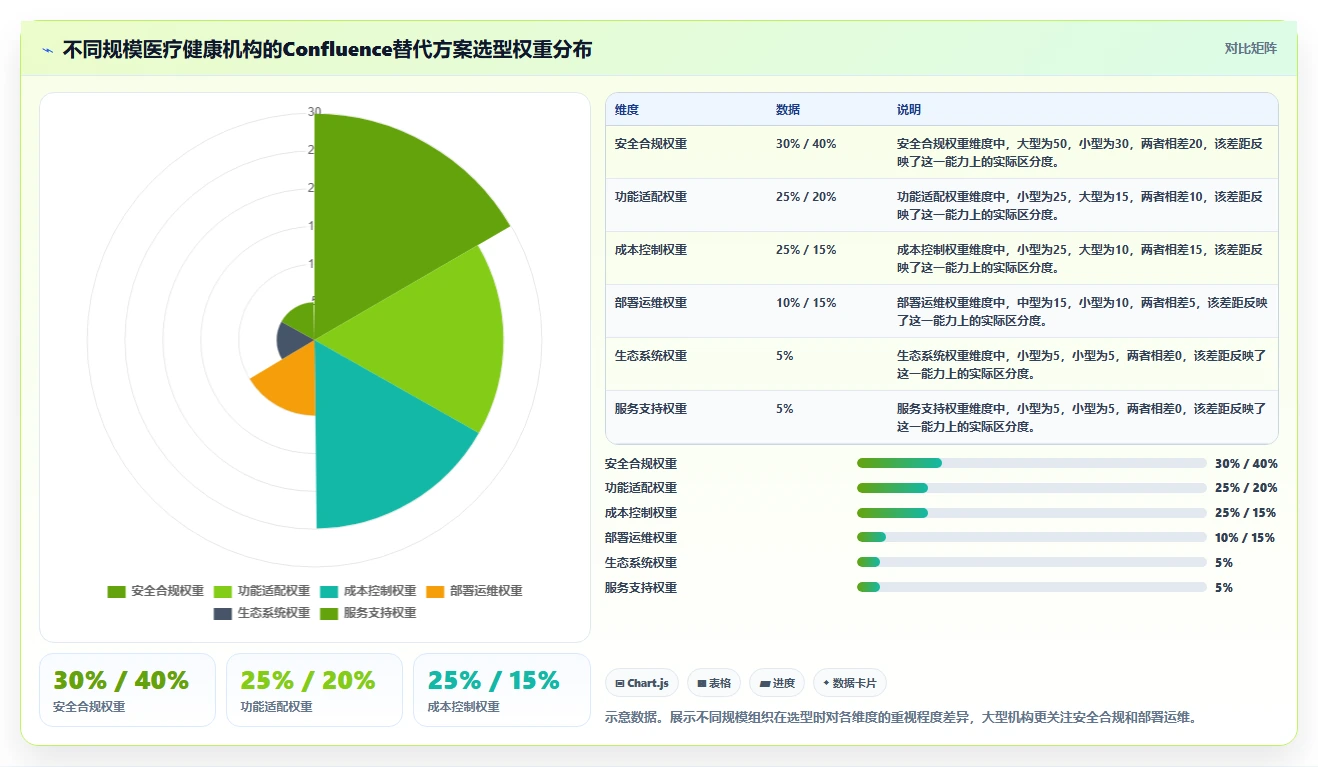Click 生态系统权重 cell in the table
This screenshot has width=1318, height=767.
pyautogui.click(x=651, y=356)
